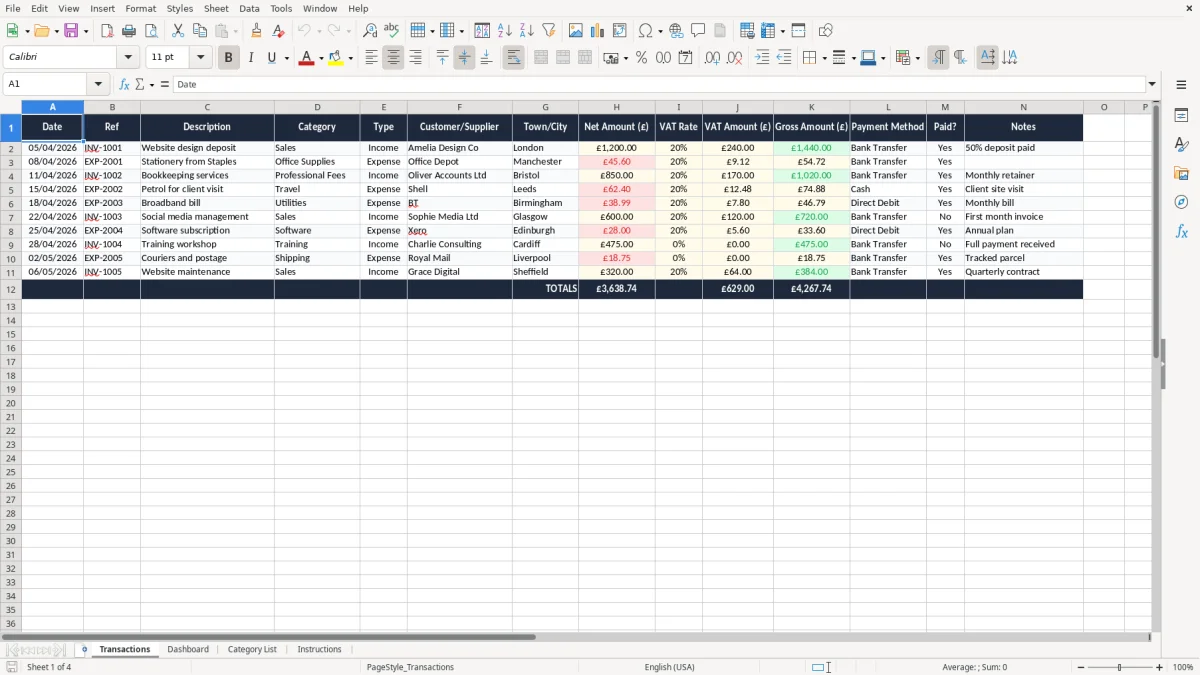
Task: Open Find & Replace icon
Action: [370, 31]
